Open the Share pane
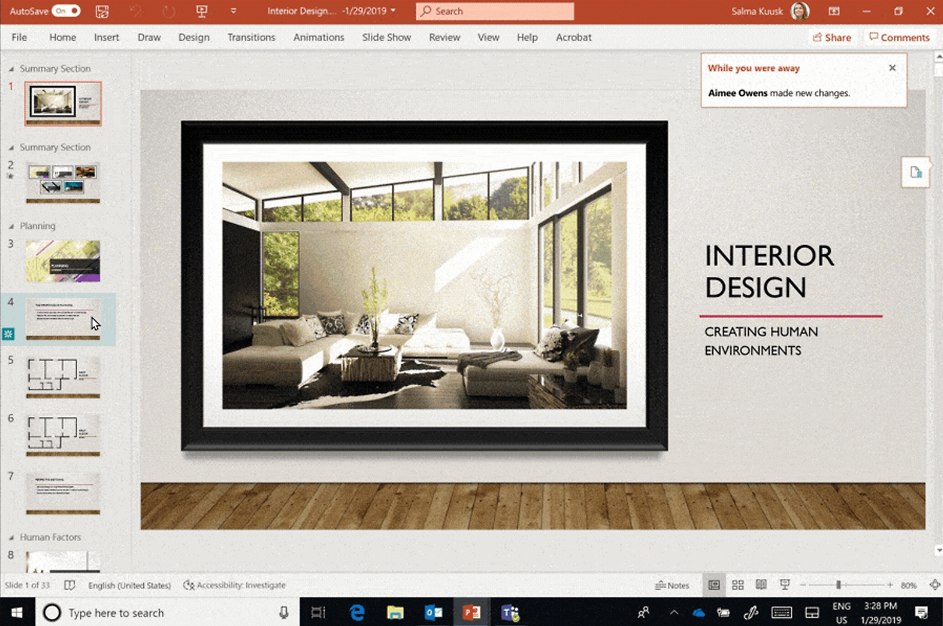This screenshot has width=943, height=626. click(831, 37)
